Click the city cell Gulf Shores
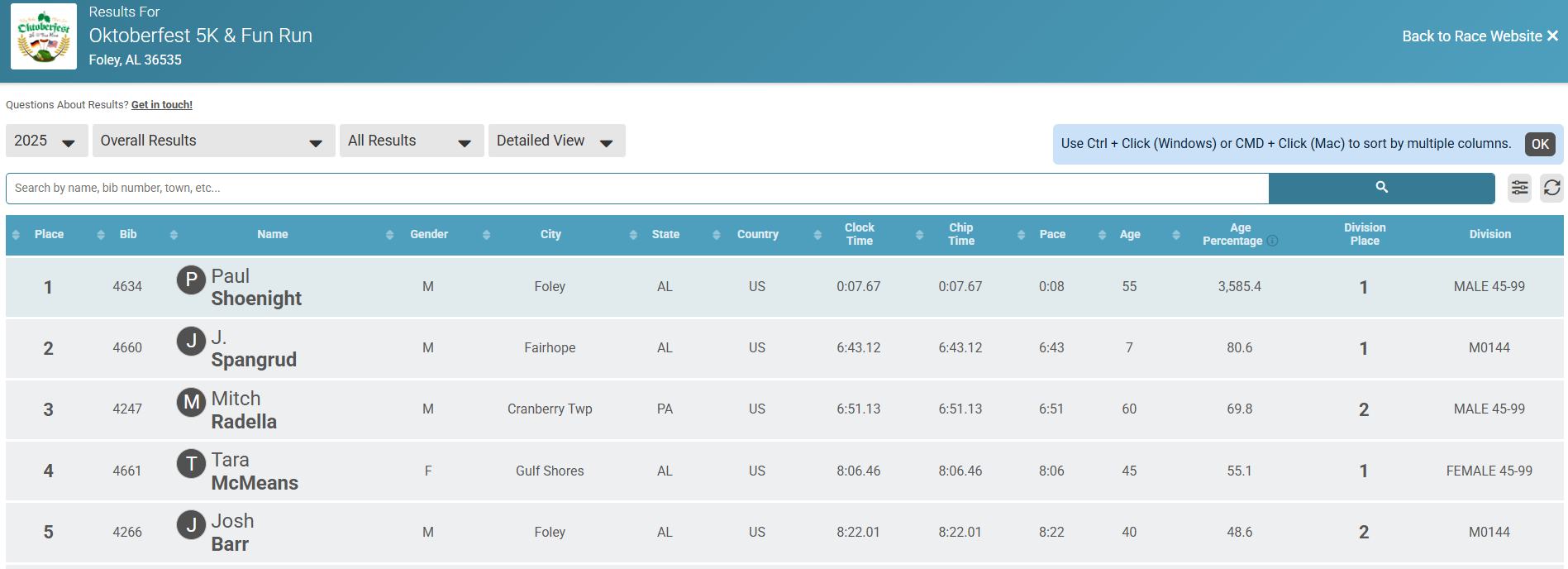The image size is (1568, 569). 550,471
